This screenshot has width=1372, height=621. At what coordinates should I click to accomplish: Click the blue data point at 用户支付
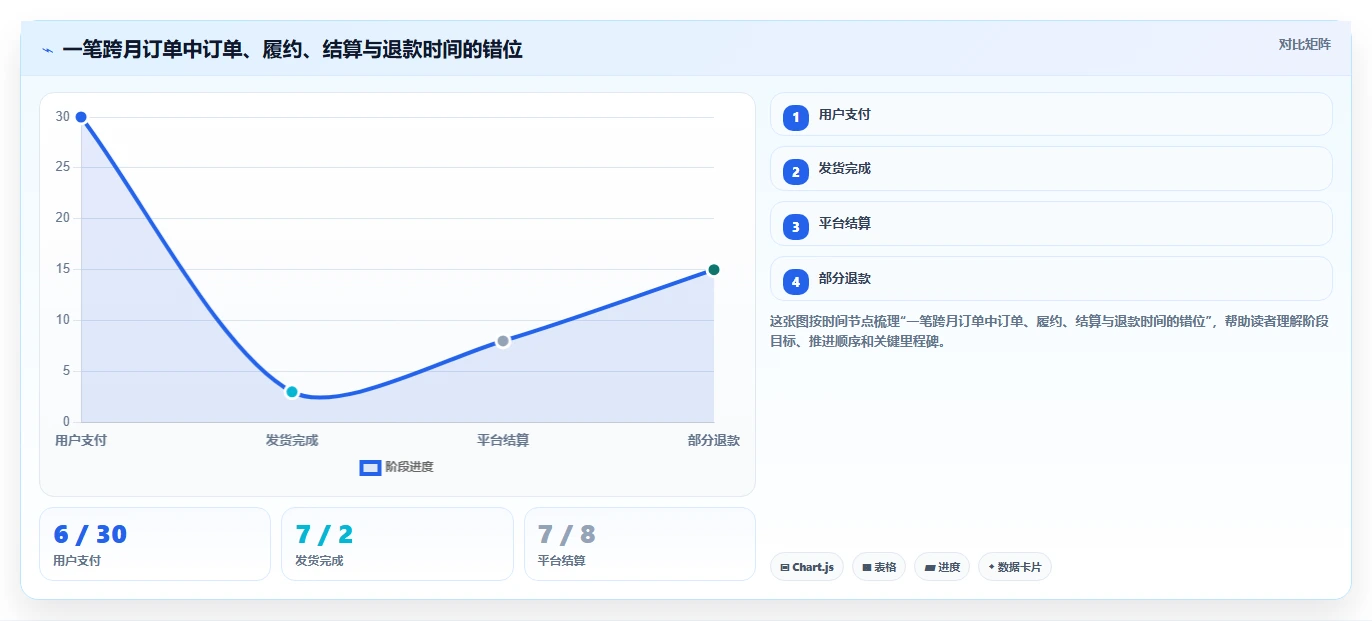pyautogui.click(x=81, y=117)
